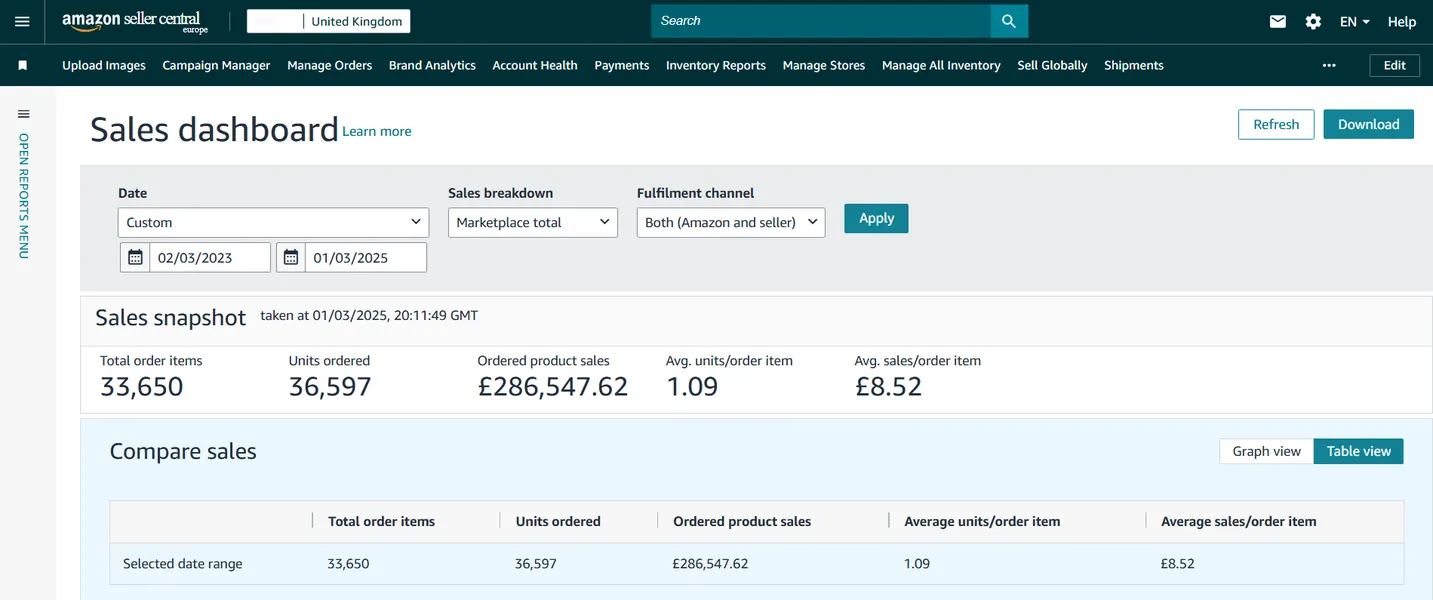1433x600 pixels.
Task: Open settings gear icon
Action: (x=1313, y=21)
